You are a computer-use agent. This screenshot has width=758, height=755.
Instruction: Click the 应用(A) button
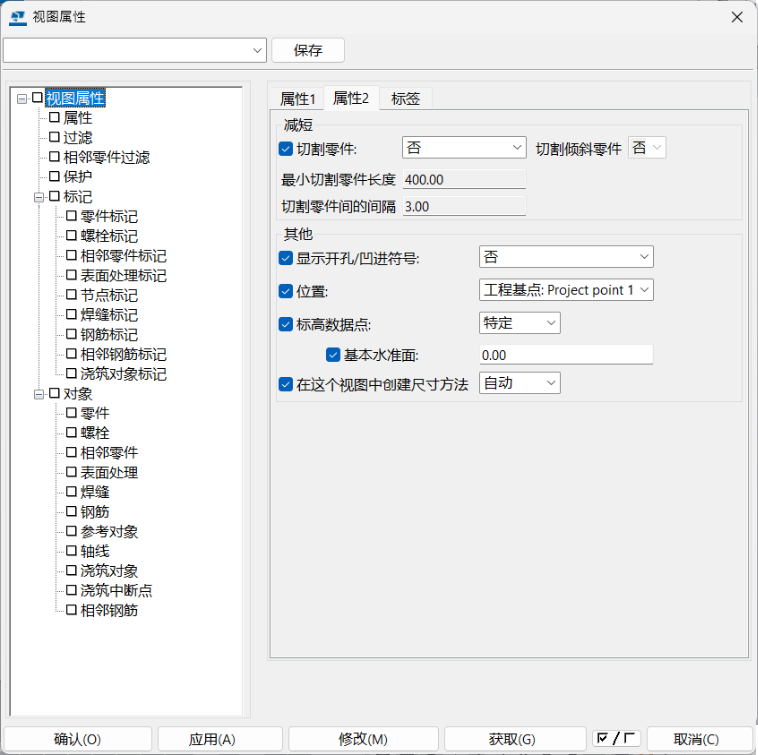[x=220, y=739]
